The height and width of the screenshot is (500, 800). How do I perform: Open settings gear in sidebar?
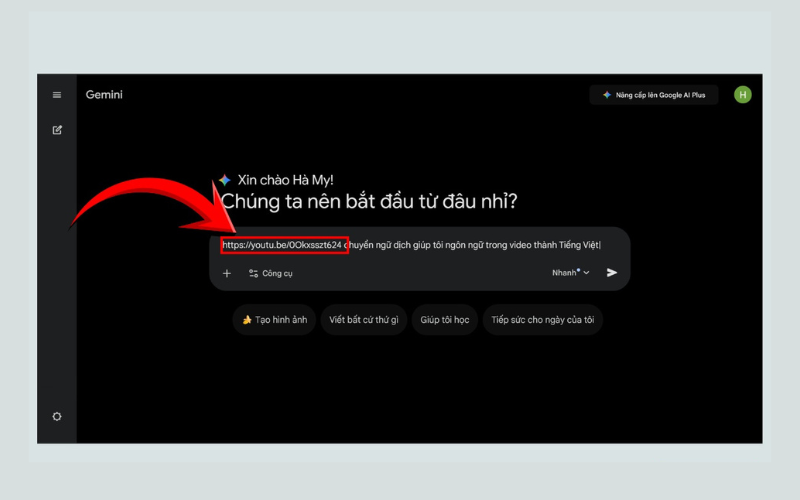pos(57,416)
